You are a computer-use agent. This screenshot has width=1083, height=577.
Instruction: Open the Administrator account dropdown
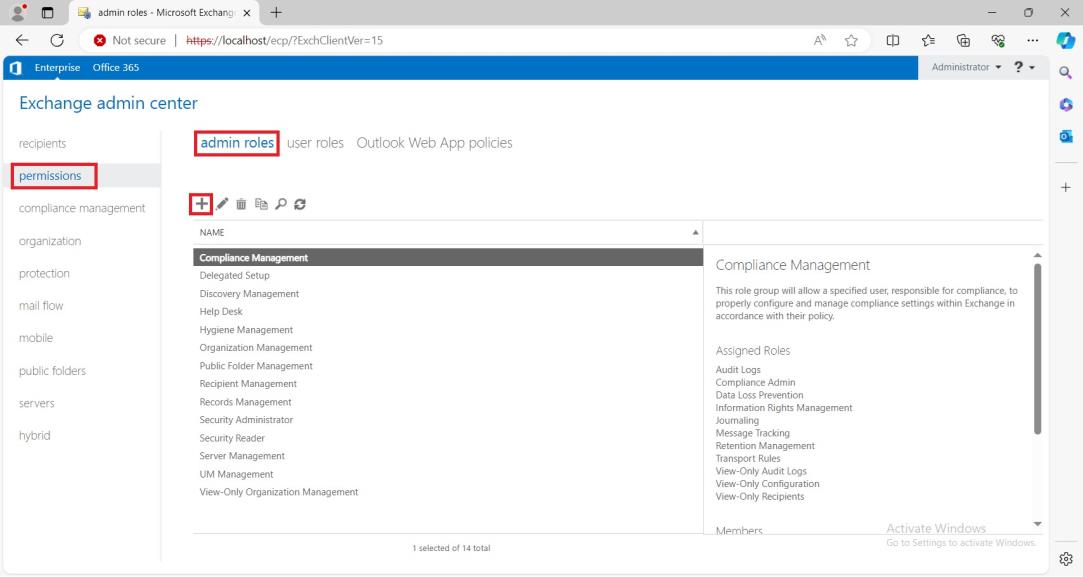(x=966, y=67)
